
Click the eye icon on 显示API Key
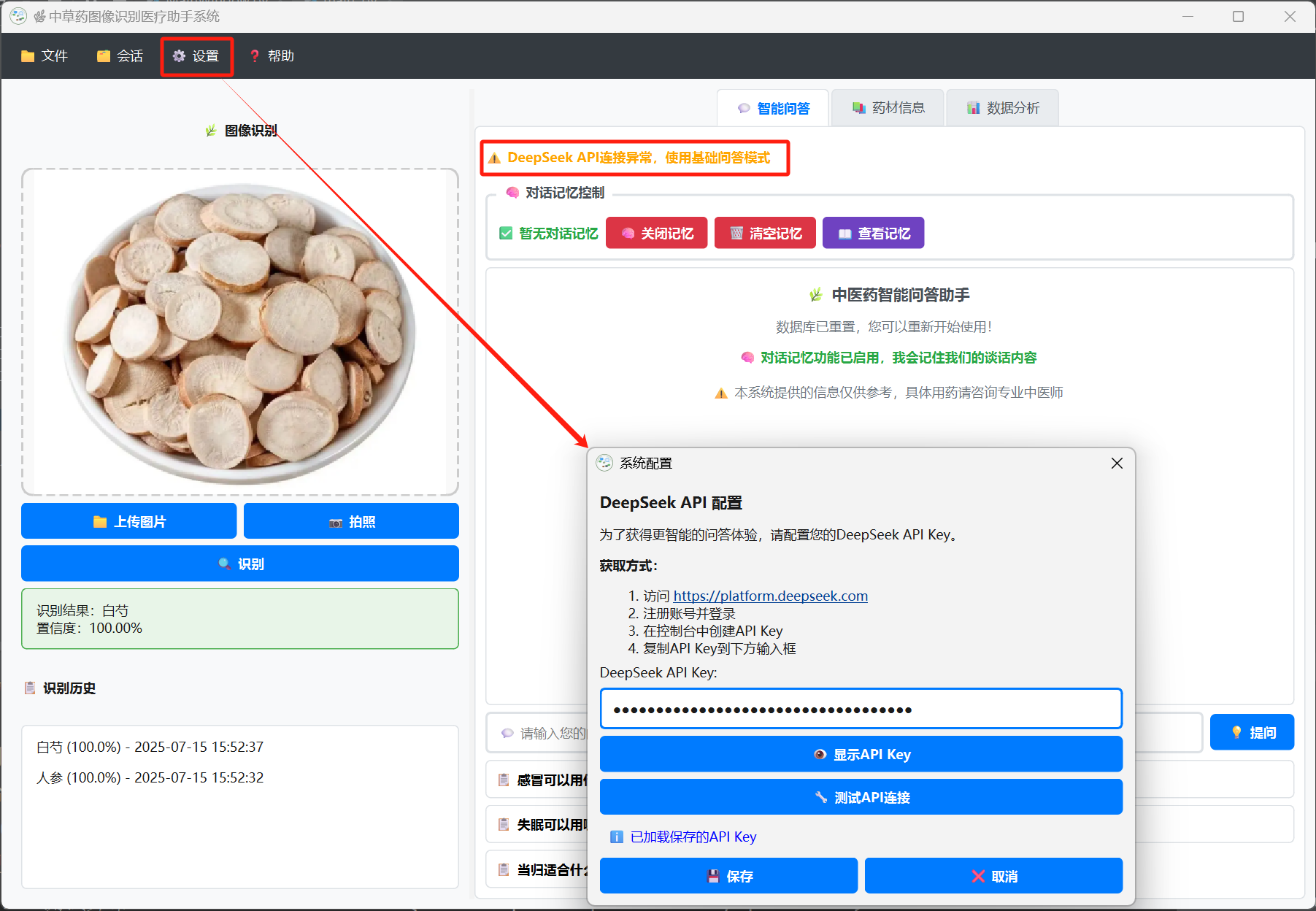tap(820, 754)
